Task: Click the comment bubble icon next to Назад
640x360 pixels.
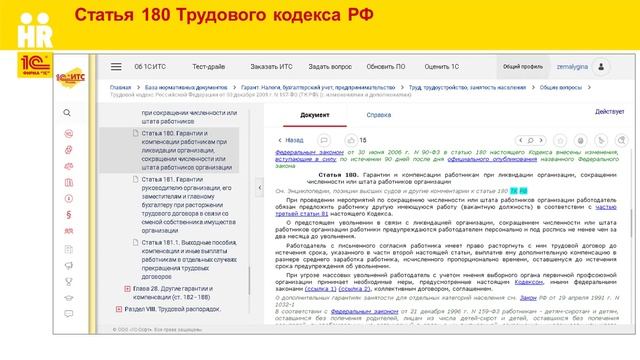Action: coord(324,140)
